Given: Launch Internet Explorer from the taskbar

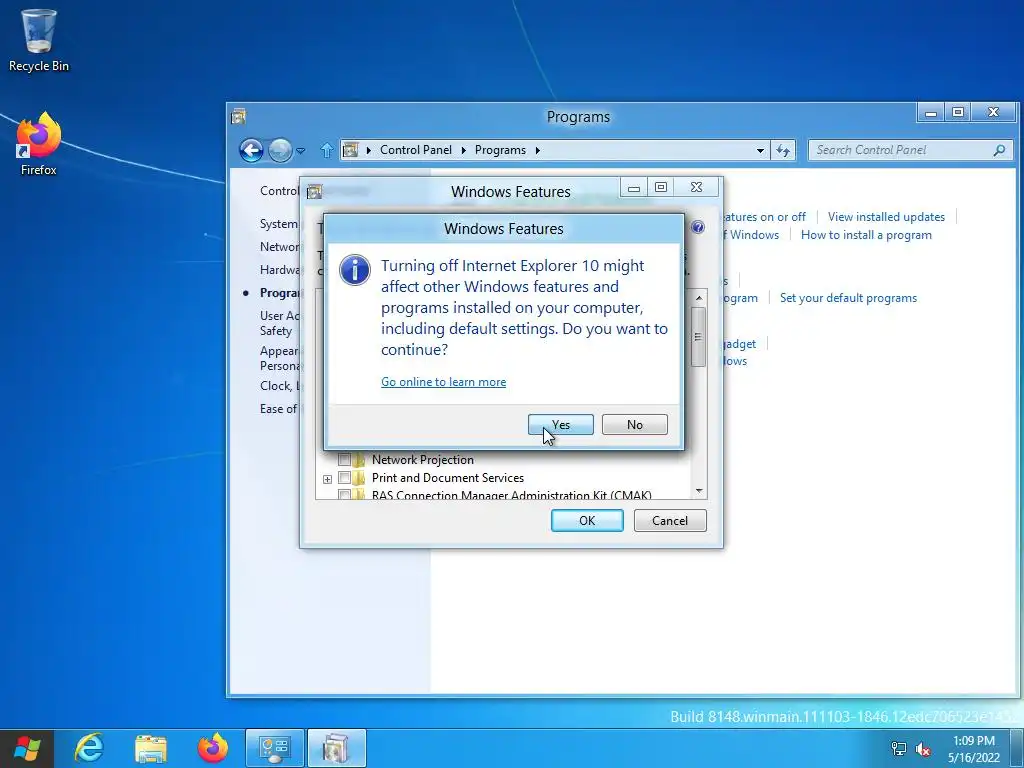Looking at the screenshot, I should tap(89, 748).
